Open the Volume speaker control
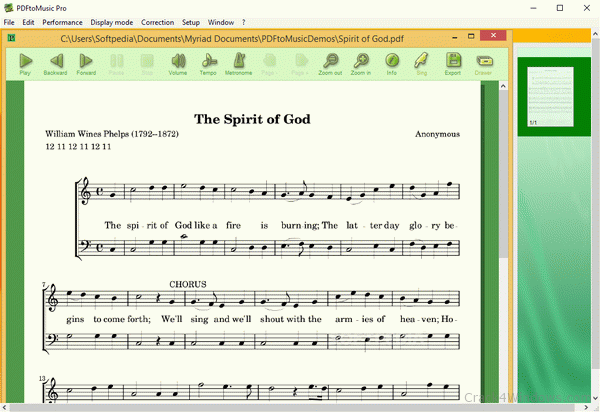This screenshot has width=600, height=412. click(x=178, y=63)
